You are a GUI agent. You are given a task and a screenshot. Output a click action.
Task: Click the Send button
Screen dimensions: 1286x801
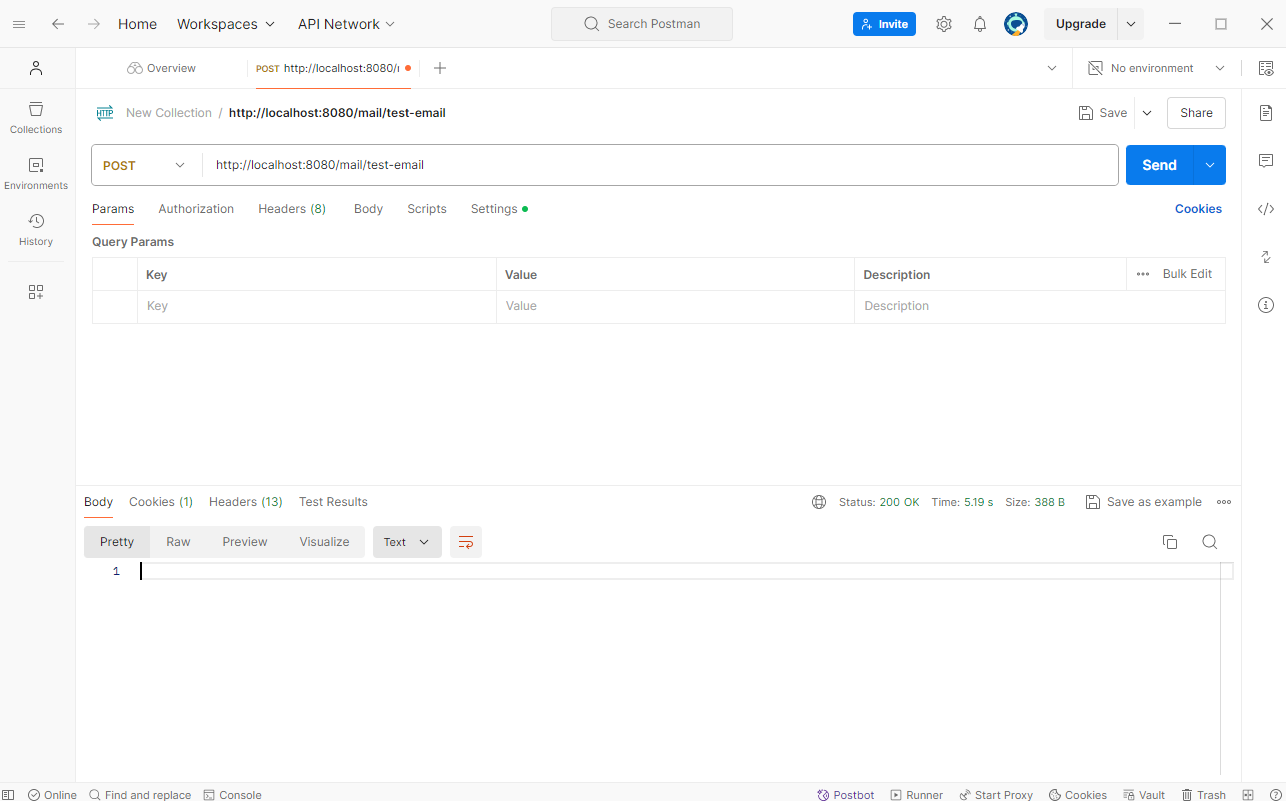1160,165
